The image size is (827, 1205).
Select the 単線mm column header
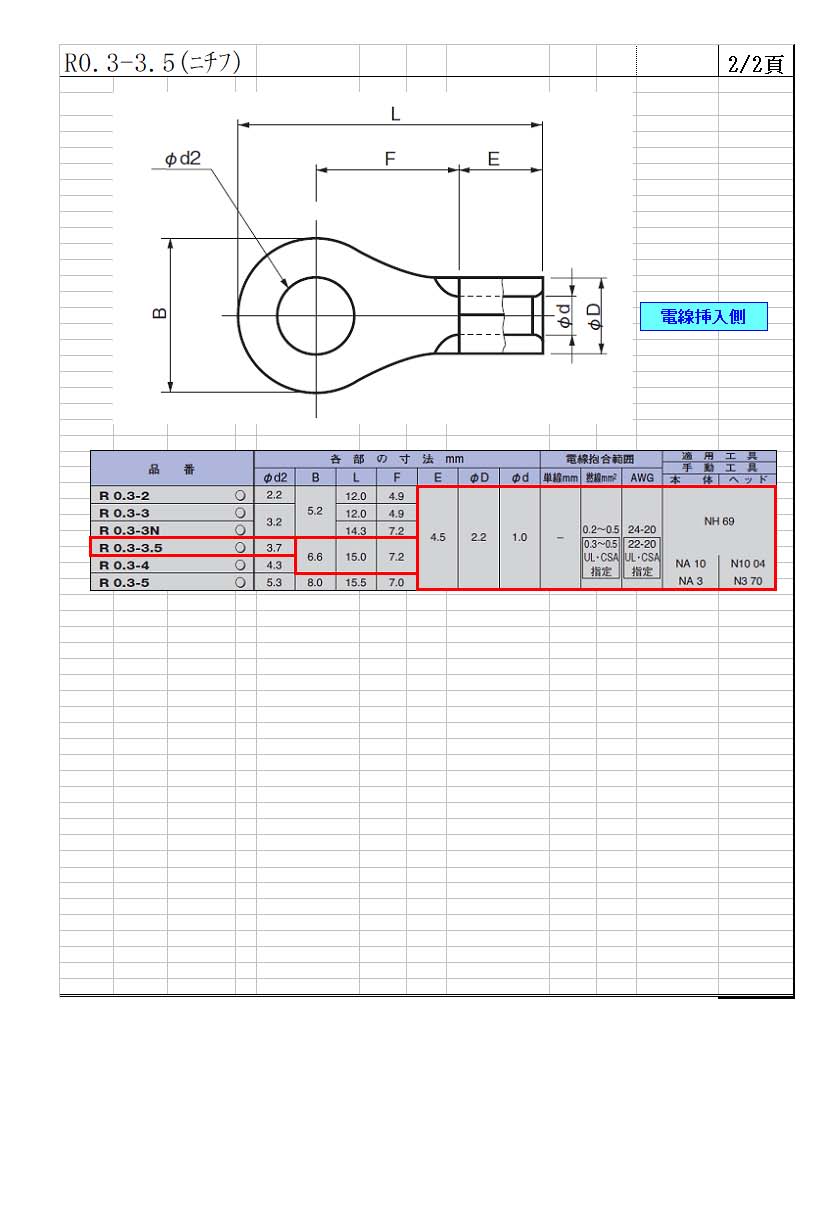tap(560, 478)
